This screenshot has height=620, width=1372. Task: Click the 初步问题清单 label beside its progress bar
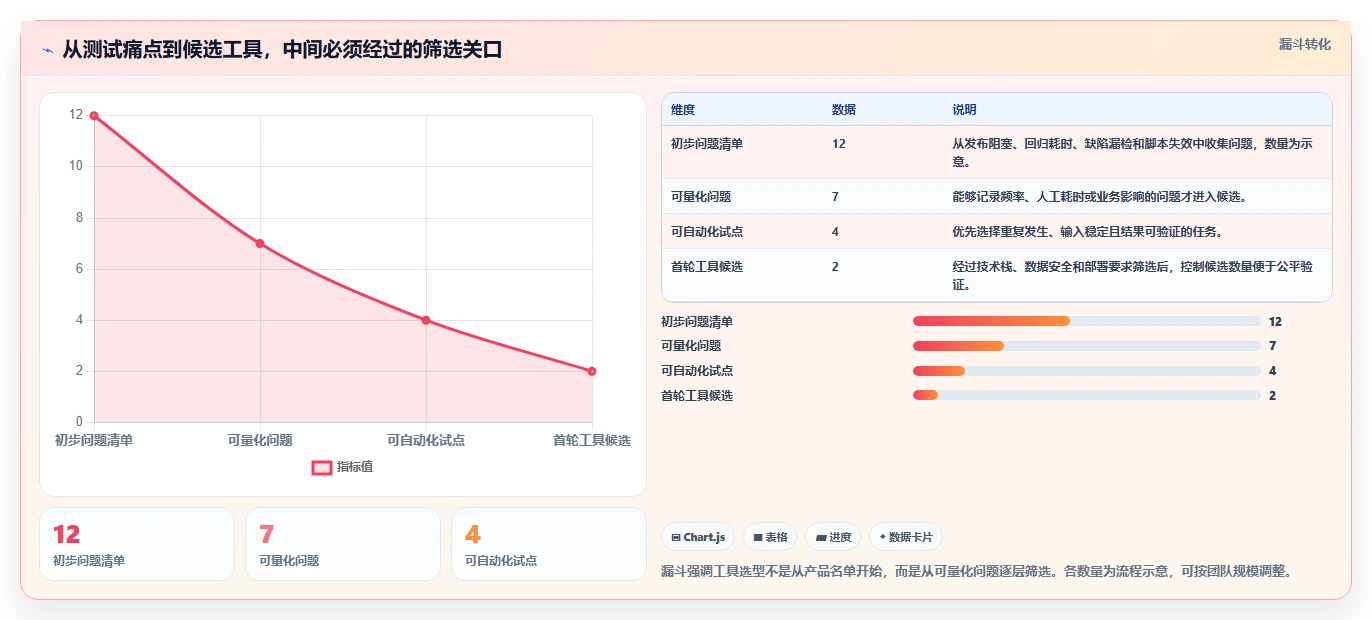tap(697, 322)
